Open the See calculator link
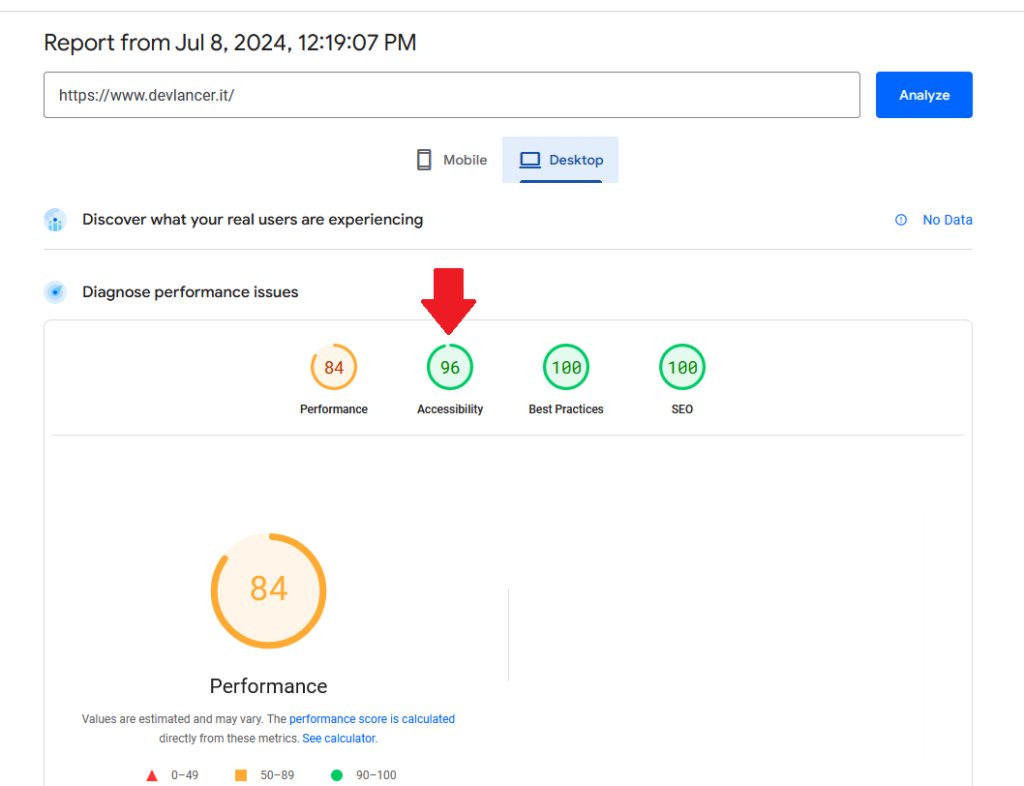1024x786 pixels. [x=339, y=739]
